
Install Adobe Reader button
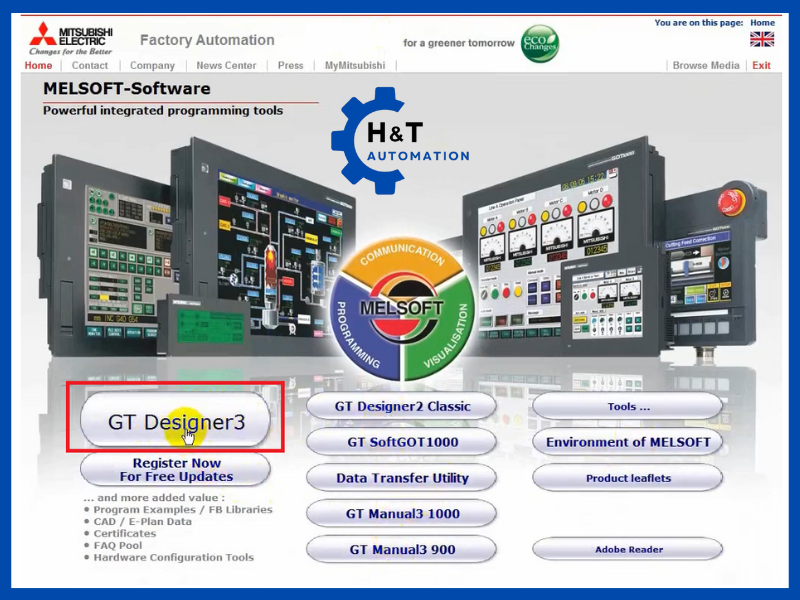[x=627, y=550]
